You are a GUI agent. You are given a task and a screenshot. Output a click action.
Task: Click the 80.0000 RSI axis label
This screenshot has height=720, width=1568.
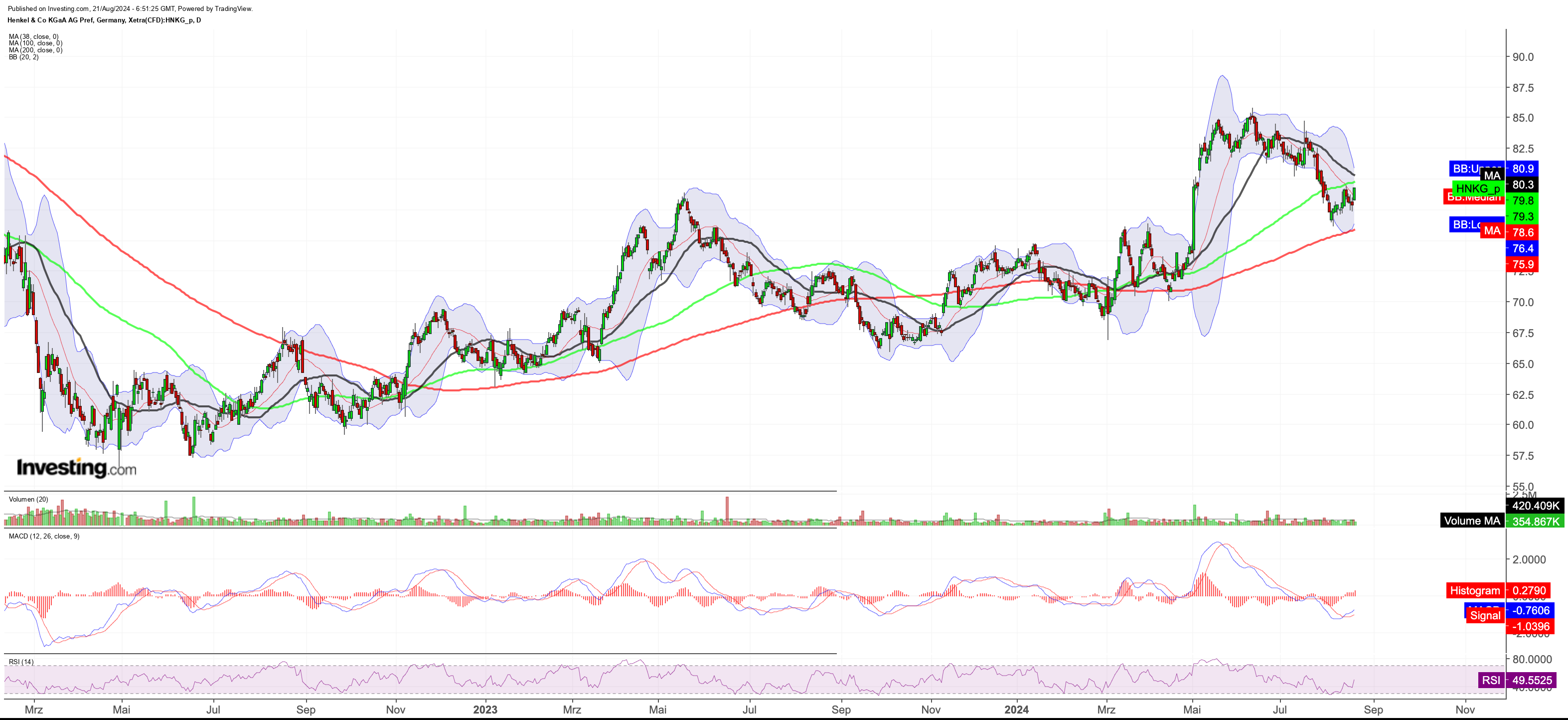[1532, 659]
